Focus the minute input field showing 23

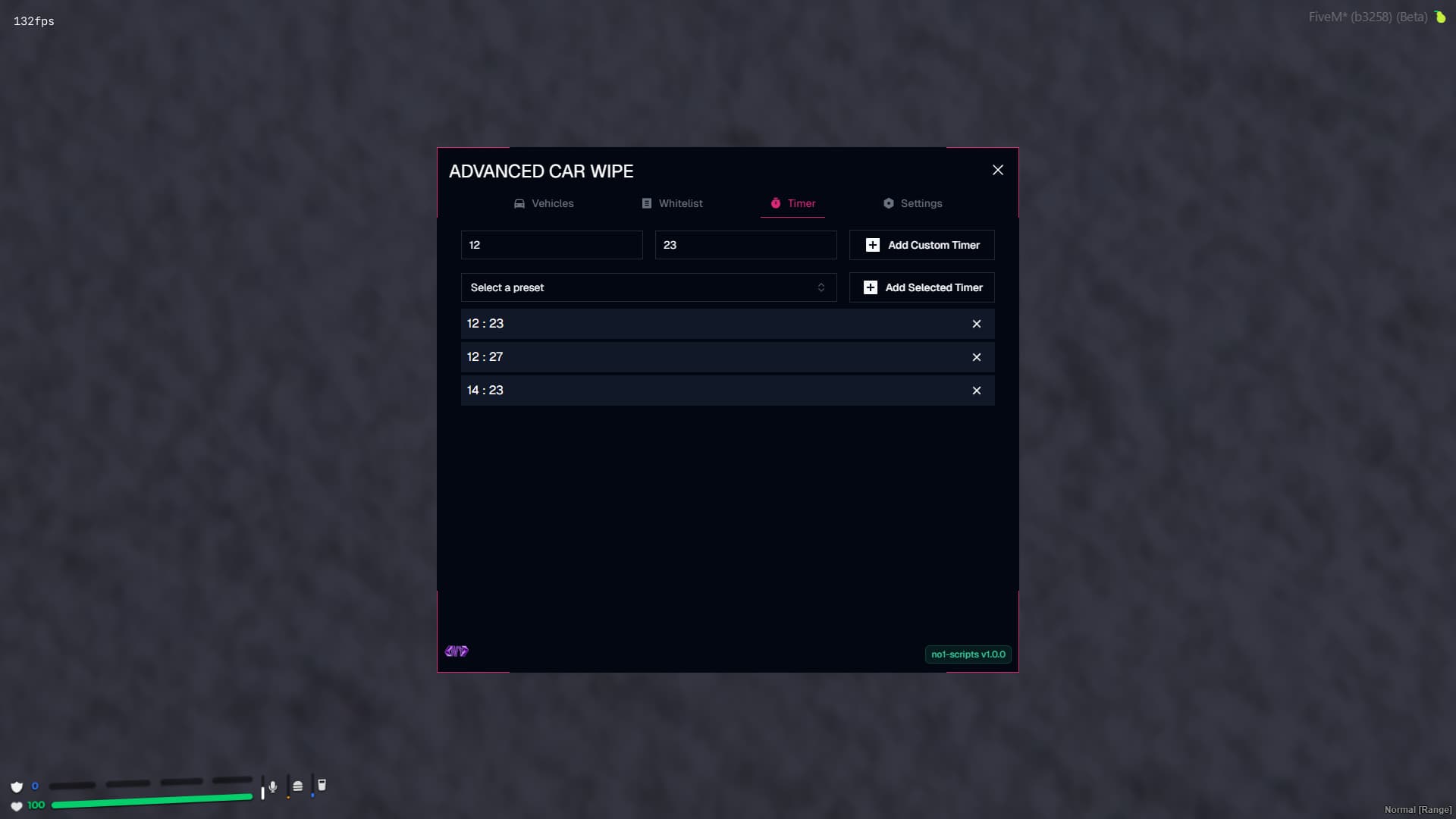click(x=745, y=245)
